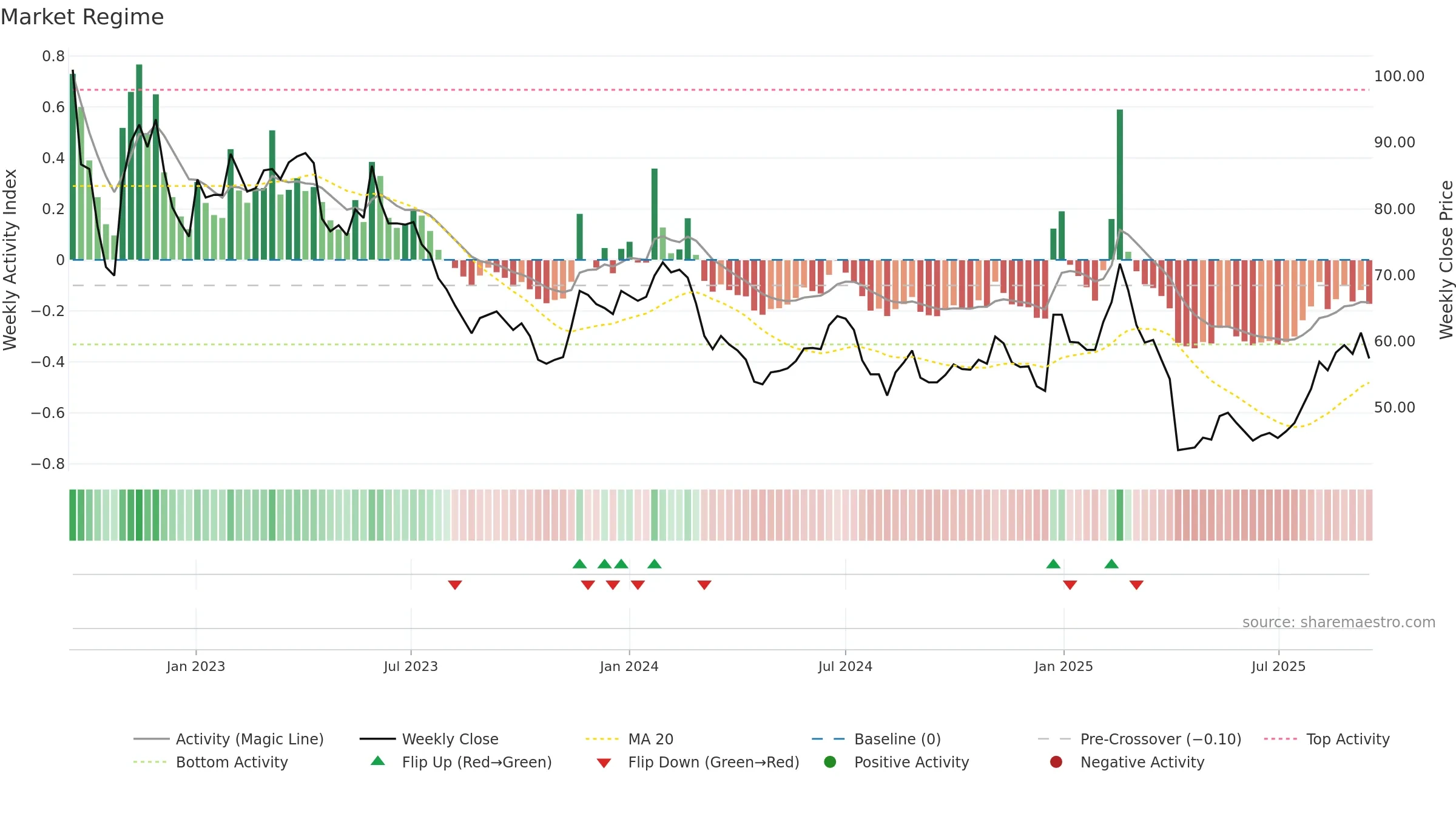Viewport: 1456px width, 819px height.
Task: Click the Weekly Activity Index axis title
Action: 10,260
